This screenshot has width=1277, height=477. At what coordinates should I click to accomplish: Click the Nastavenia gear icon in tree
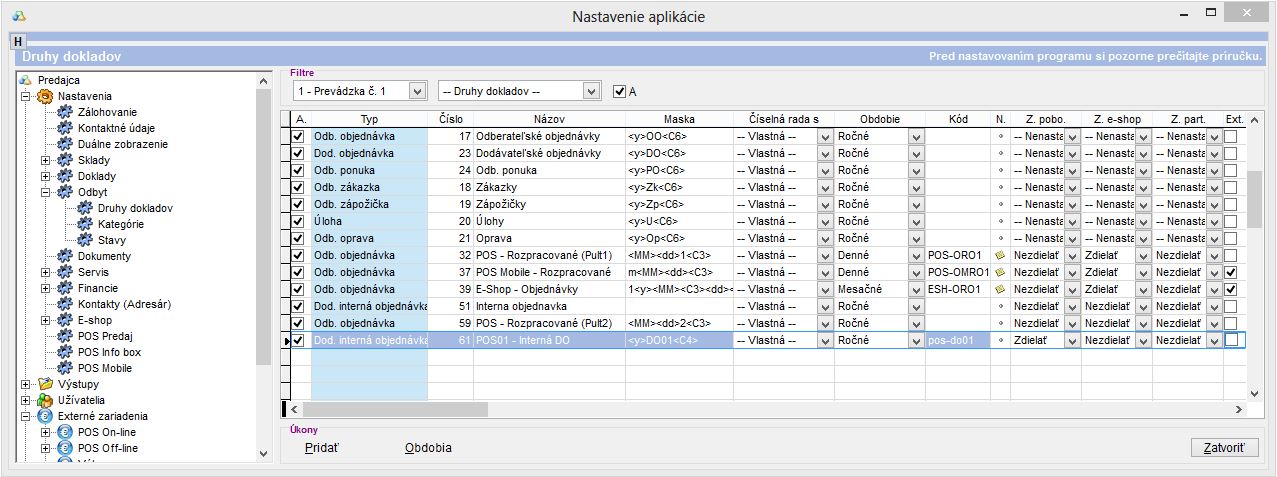coord(45,96)
